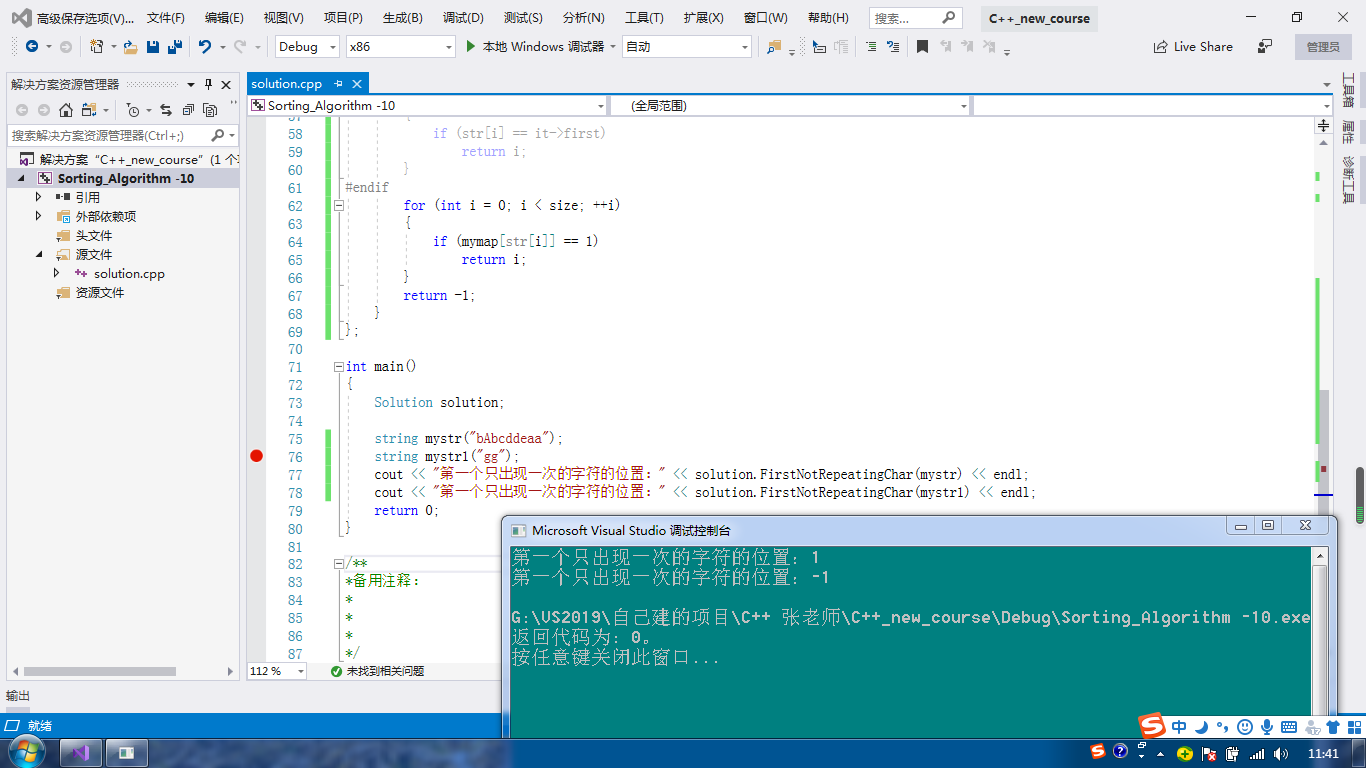The image size is (1366, 768).
Task: Open the 文件(F) menu
Action: pyautogui.click(x=166, y=18)
